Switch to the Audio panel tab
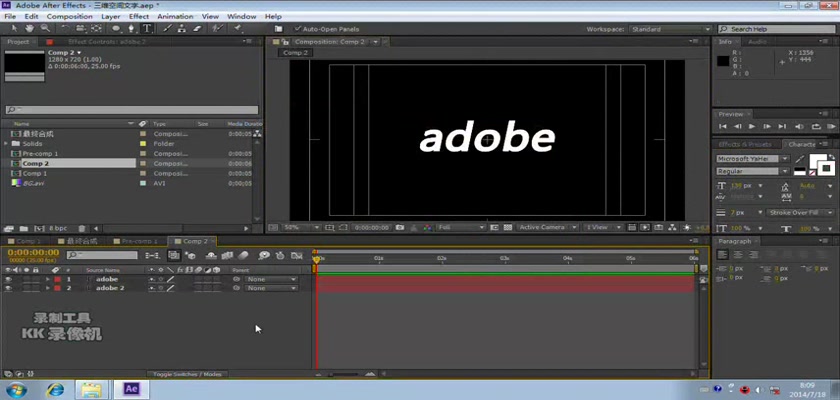 tap(758, 42)
